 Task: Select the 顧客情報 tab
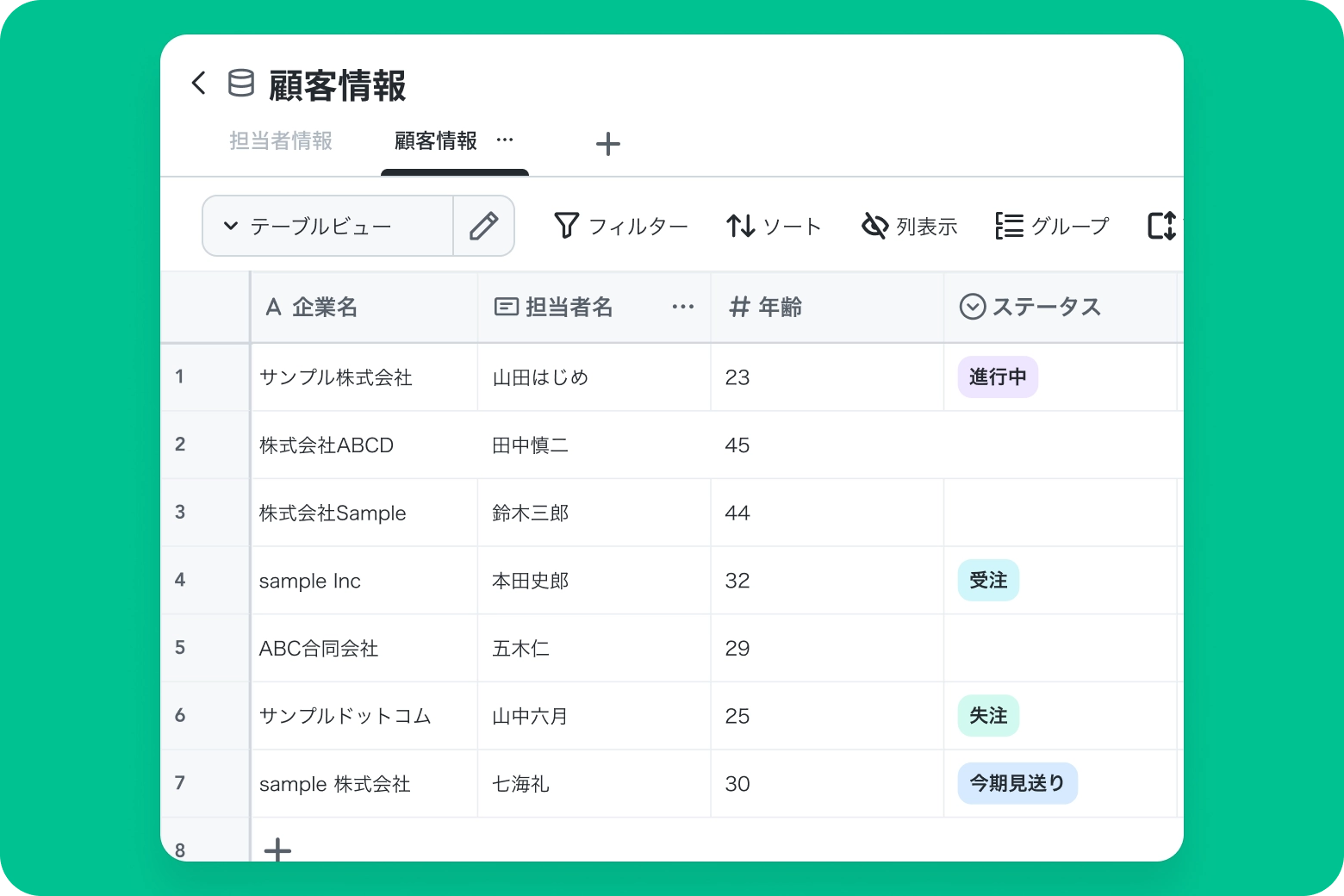click(x=436, y=141)
